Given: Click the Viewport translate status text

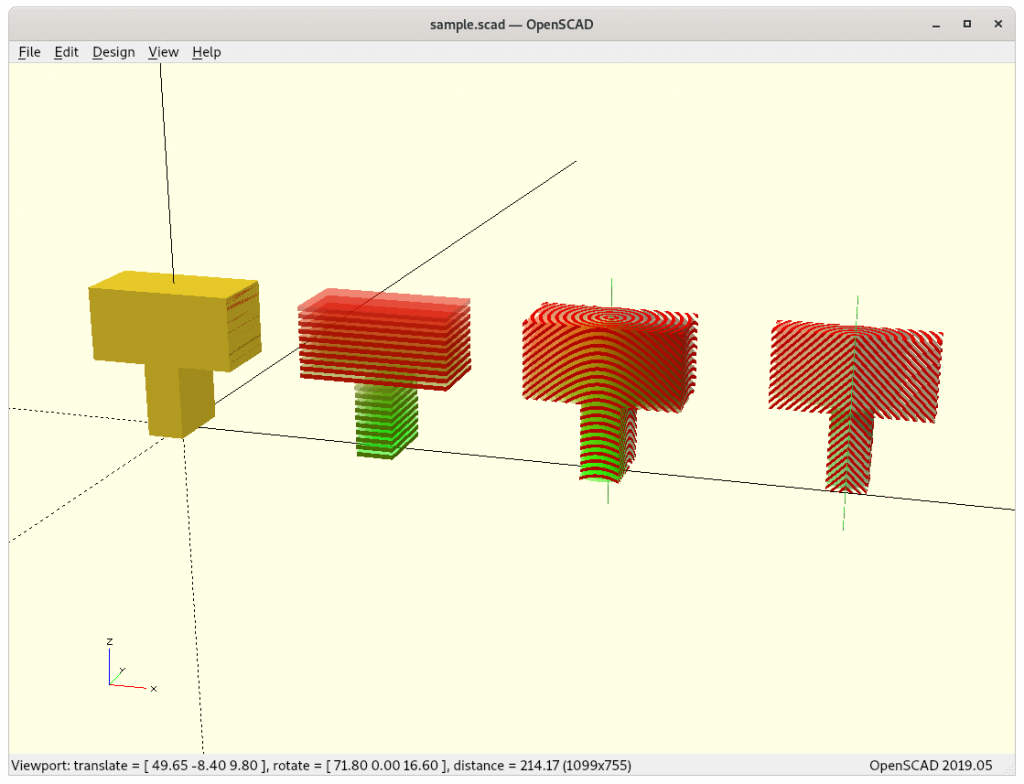Looking at the screenshot, I should pos(321,766).
